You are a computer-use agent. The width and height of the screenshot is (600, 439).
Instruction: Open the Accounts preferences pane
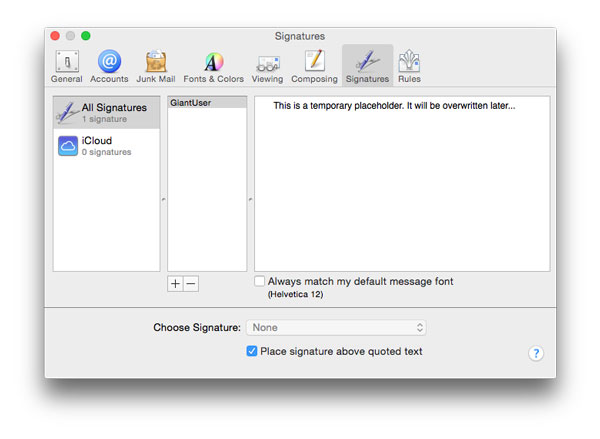(x=109, y=65)
